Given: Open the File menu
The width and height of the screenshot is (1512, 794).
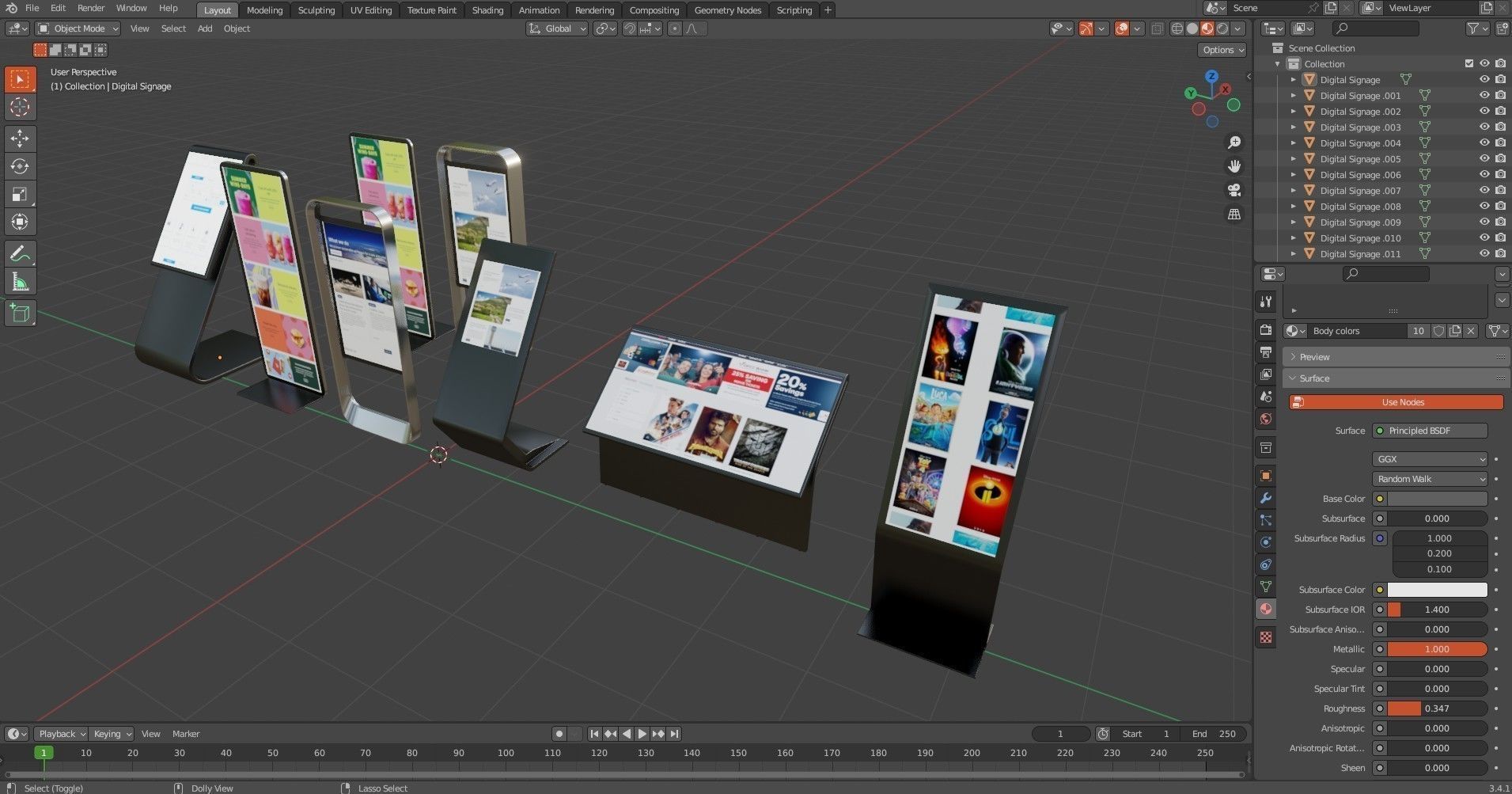Looking at the screenshot, I should pyautogui.click(x=32, y=8).
